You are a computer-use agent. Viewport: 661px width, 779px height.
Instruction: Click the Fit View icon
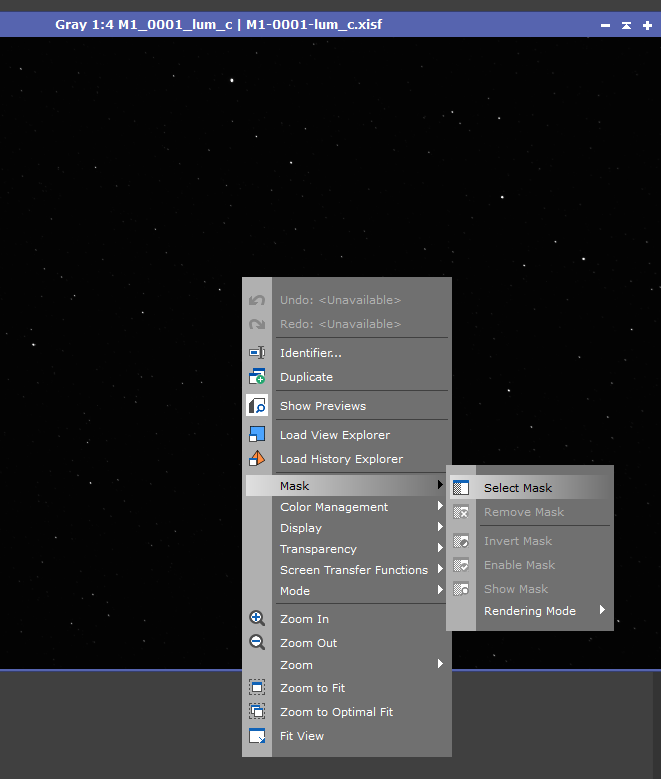coord(257,736)
